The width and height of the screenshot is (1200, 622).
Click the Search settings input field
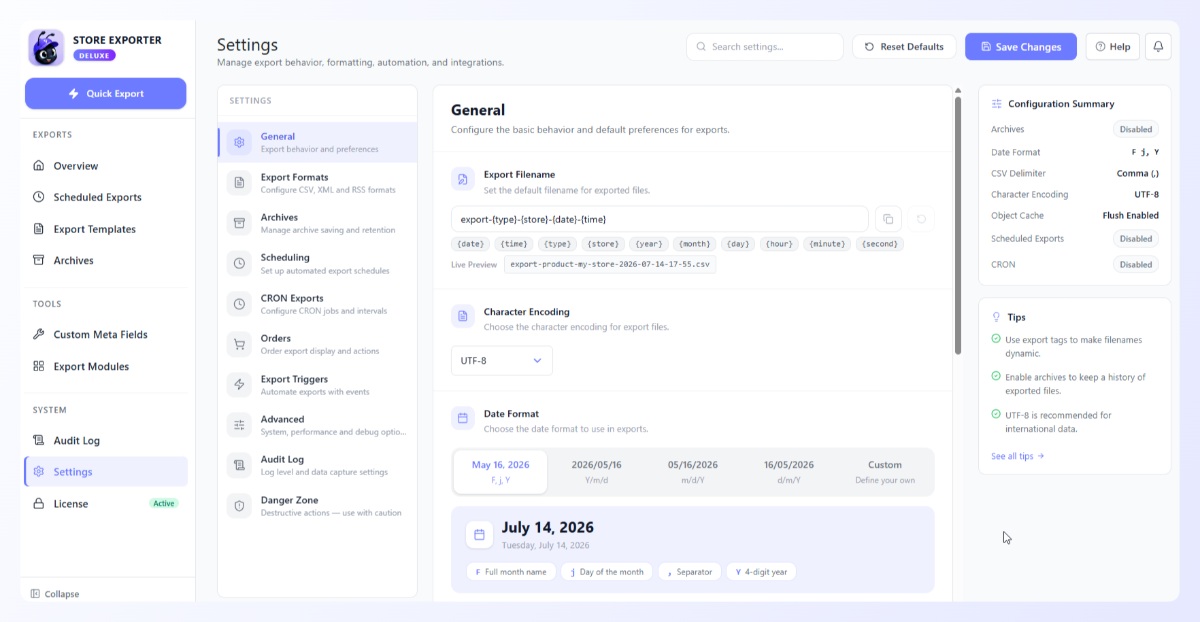(x=765, y=47)
